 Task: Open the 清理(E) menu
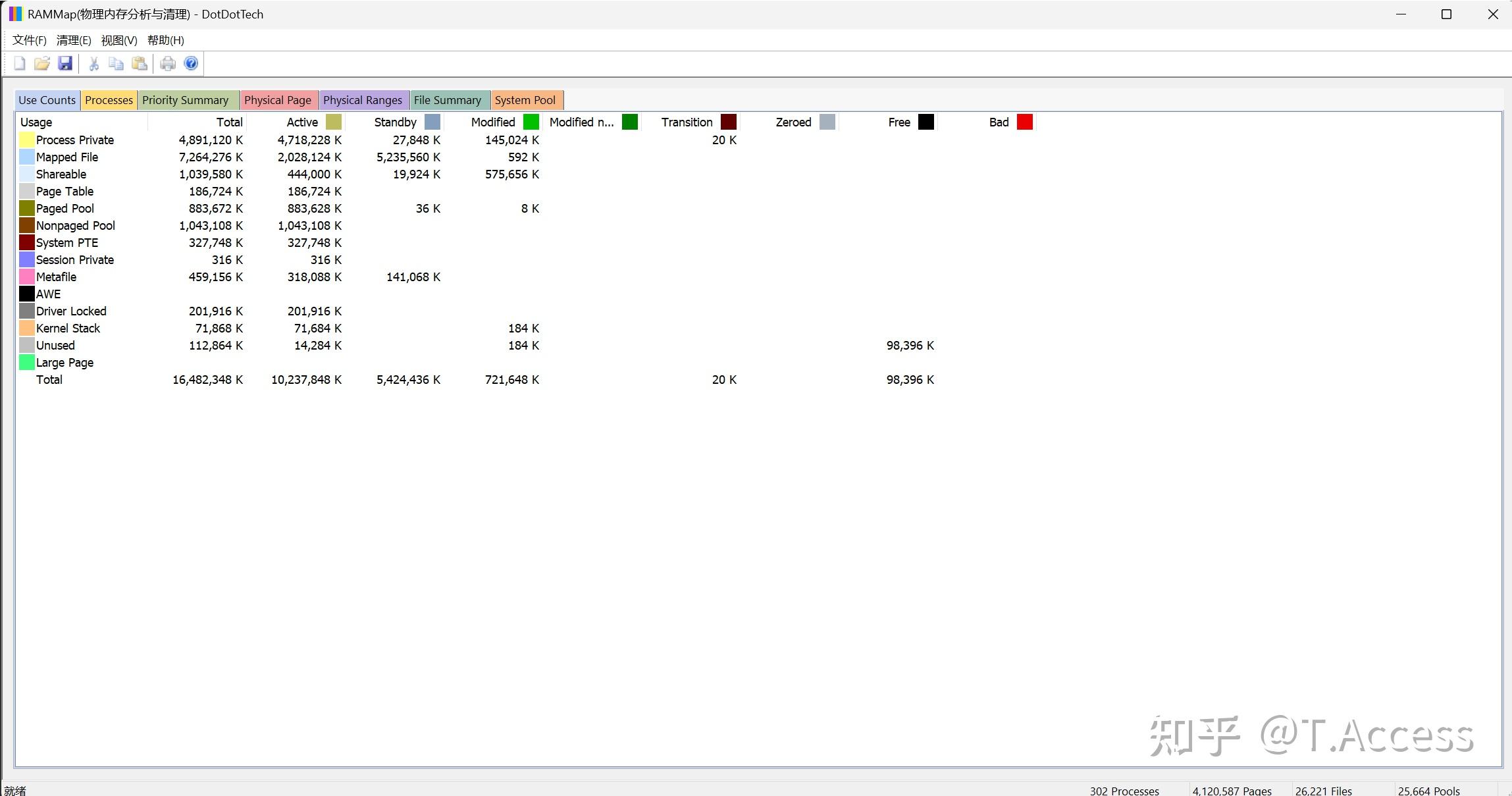[73, 40]
